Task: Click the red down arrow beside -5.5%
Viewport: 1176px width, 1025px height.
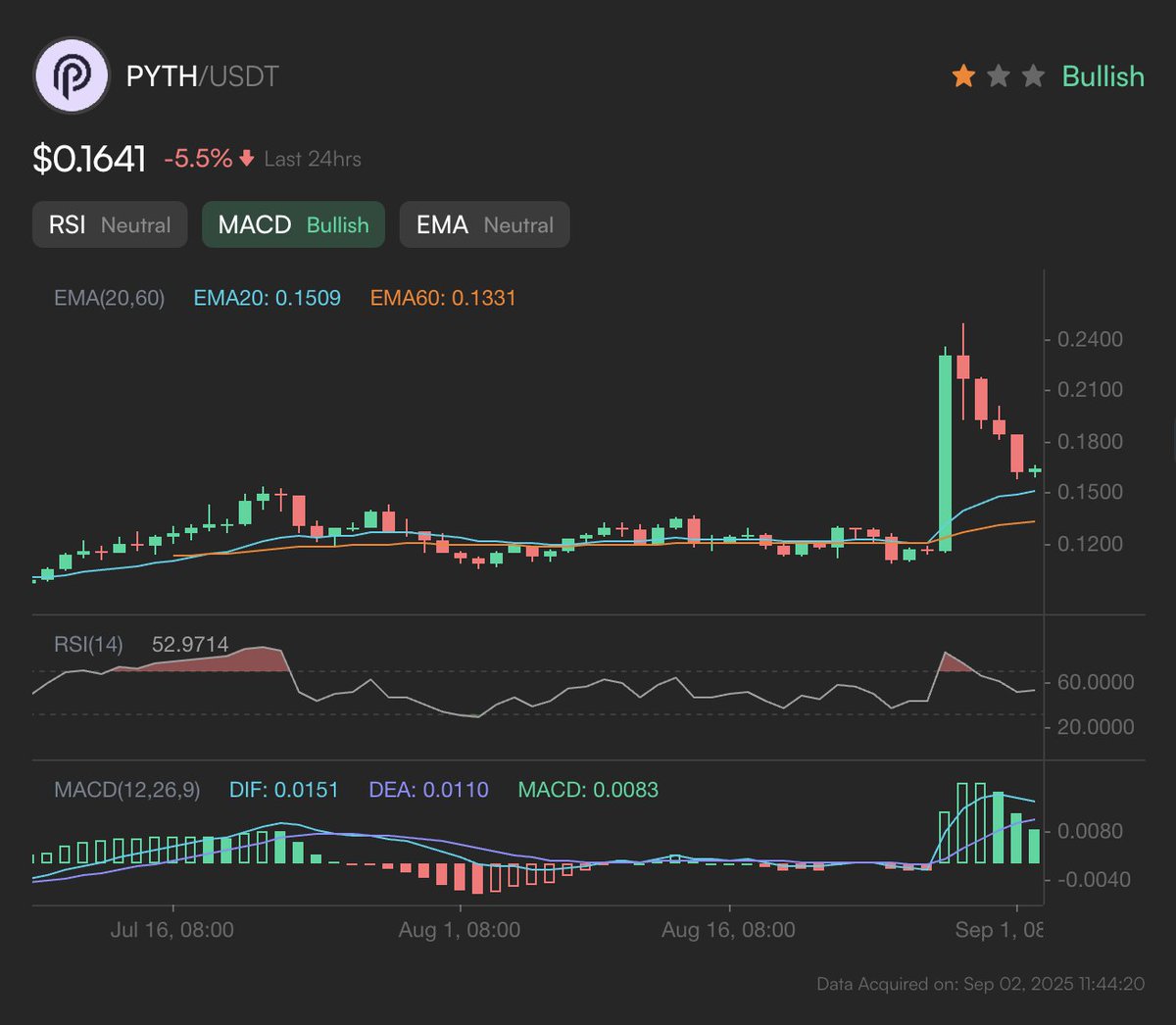Action: (x=246, y=158)
